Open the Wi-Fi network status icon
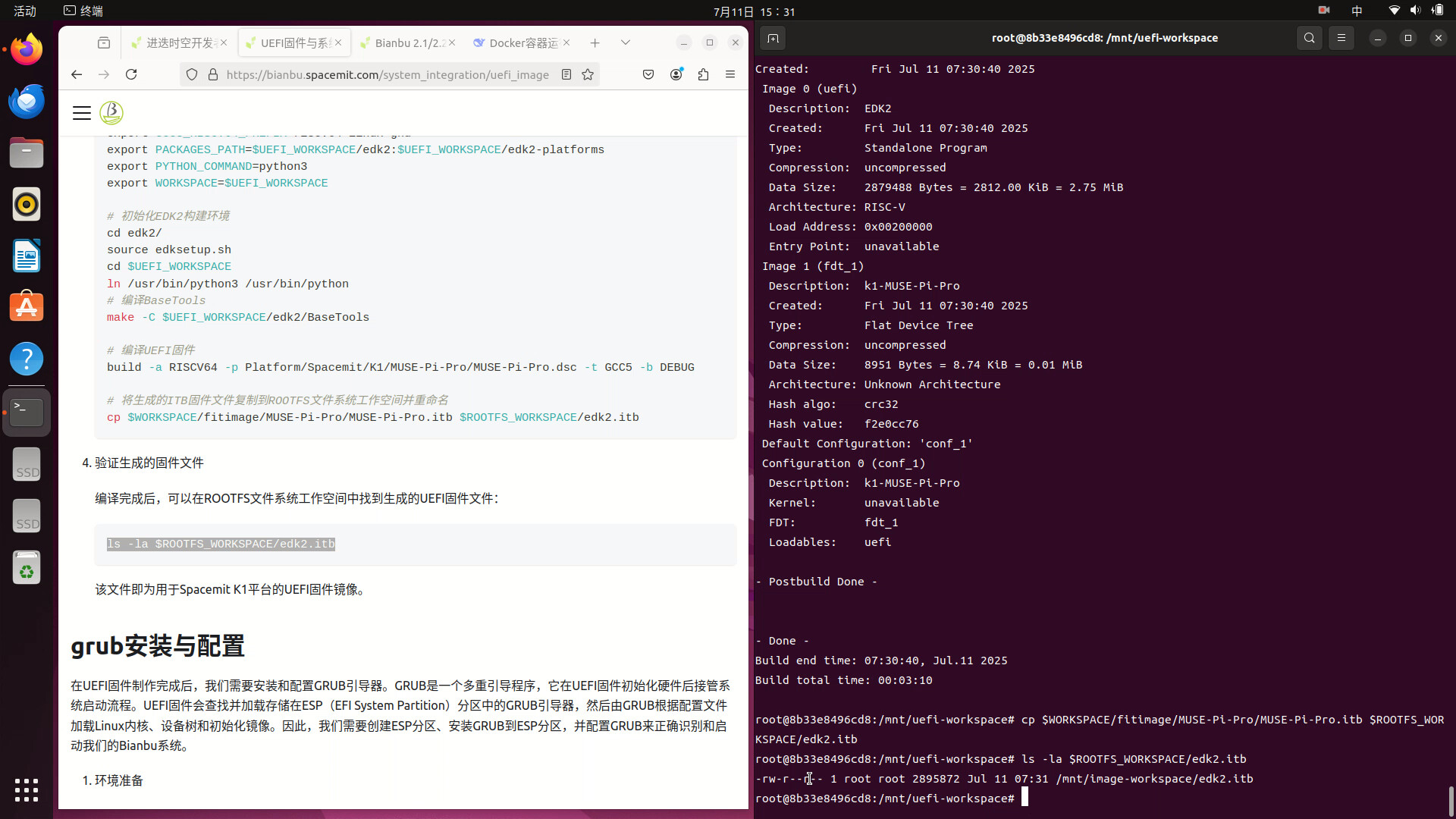Viewport: 1456px width, 819px height. 1394,11
